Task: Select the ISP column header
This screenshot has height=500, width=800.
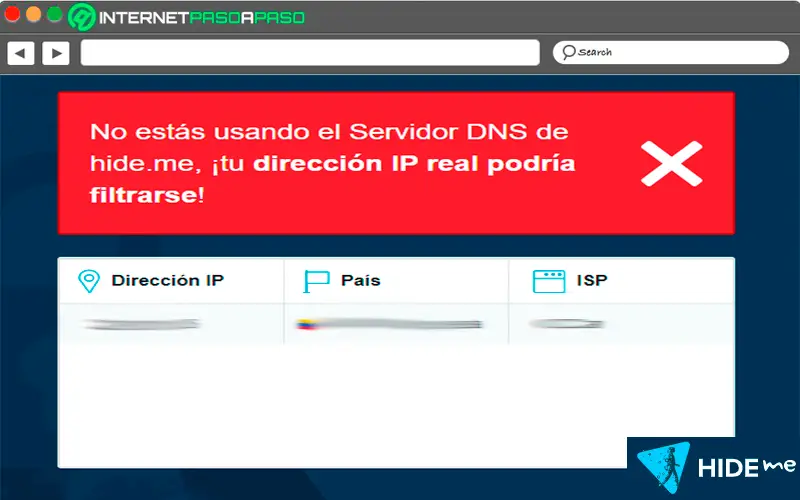Action: (x=621, y=281)
